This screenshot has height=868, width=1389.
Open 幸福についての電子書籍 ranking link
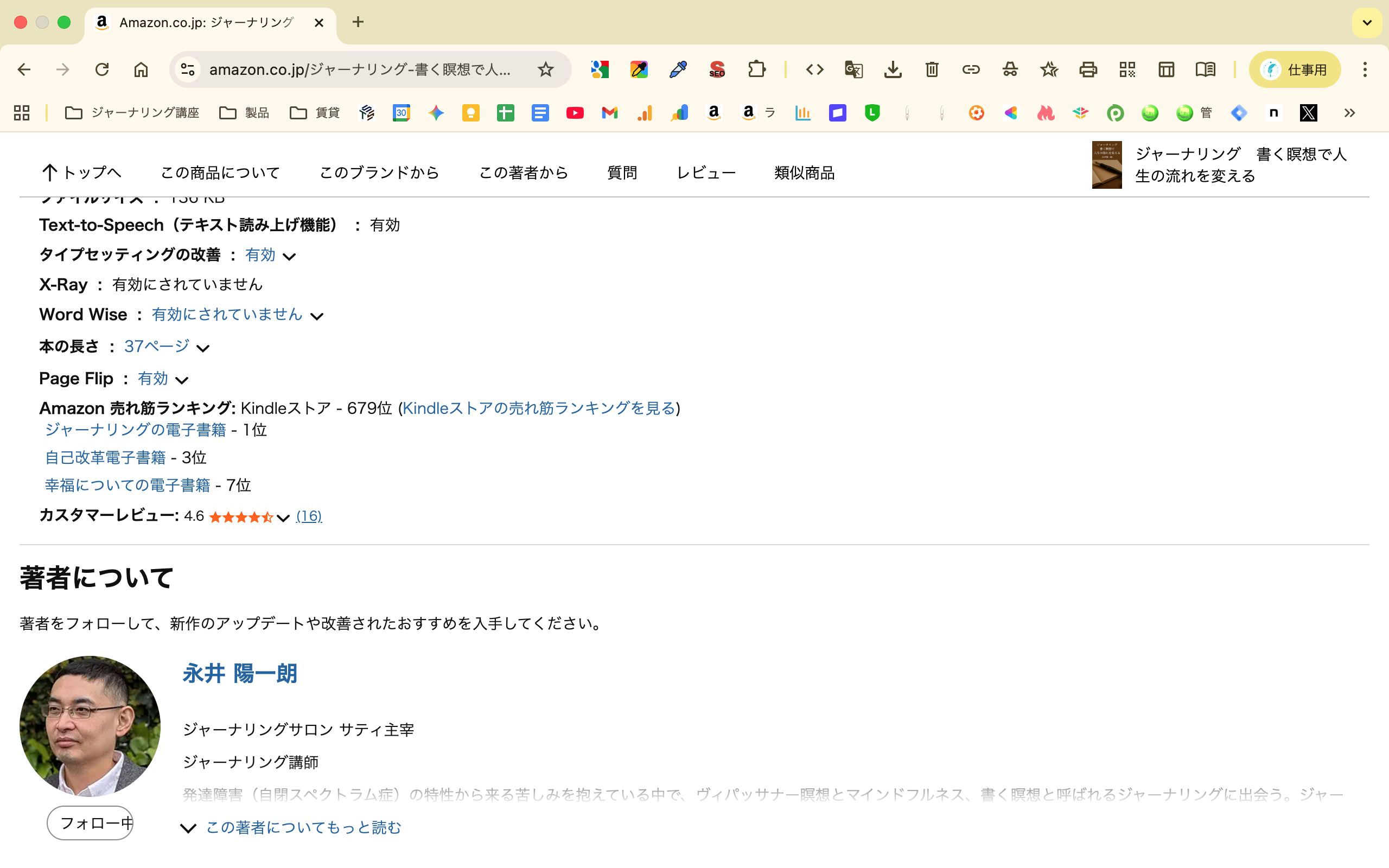(x=128, y=485)
